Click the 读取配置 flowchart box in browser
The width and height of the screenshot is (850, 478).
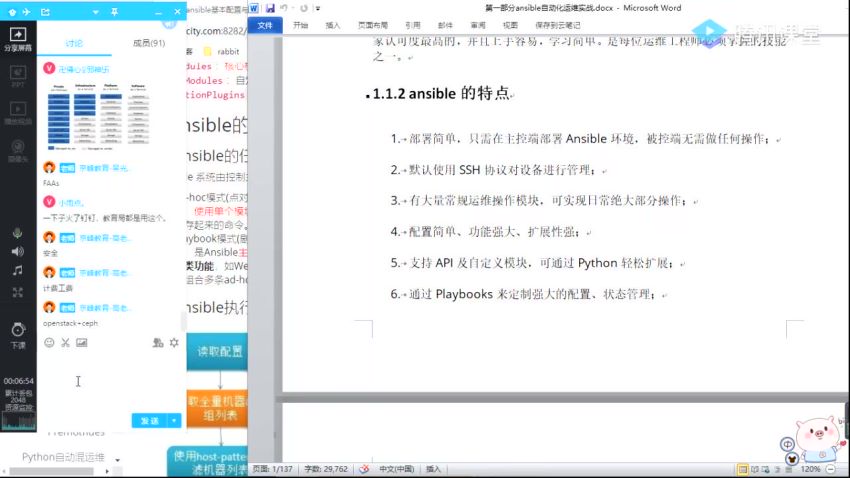click(x=217, y=351)
